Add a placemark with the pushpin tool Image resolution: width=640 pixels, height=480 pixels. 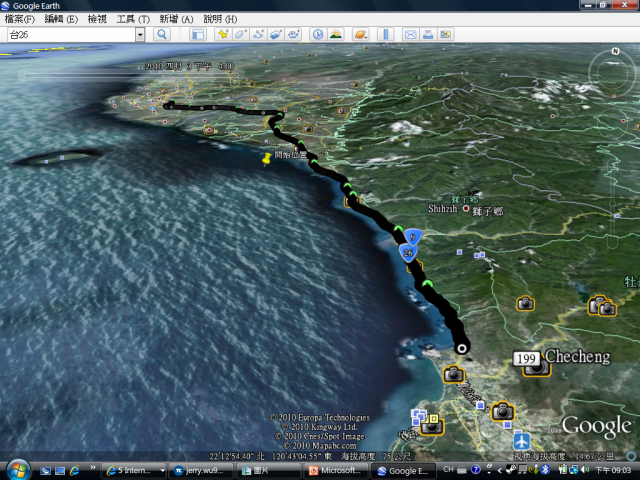pyautogui.click(x=223, y=35)
